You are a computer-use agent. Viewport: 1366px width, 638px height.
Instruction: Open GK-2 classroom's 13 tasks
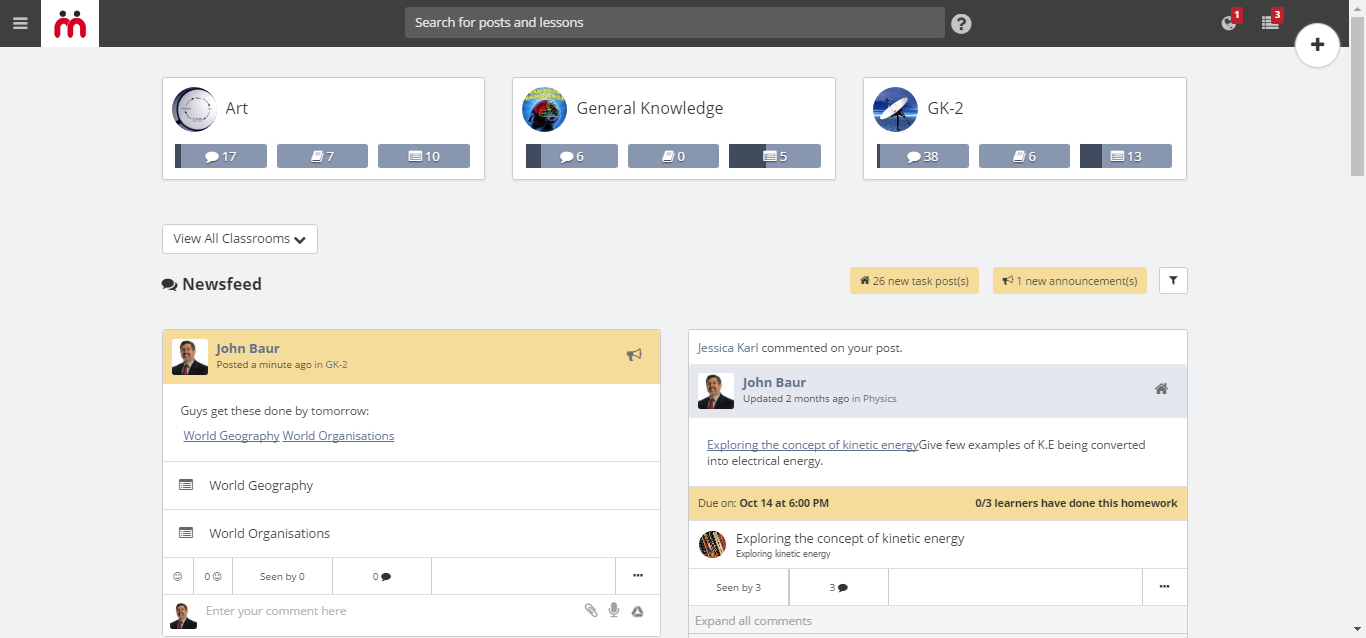(x=1126, y=156)
